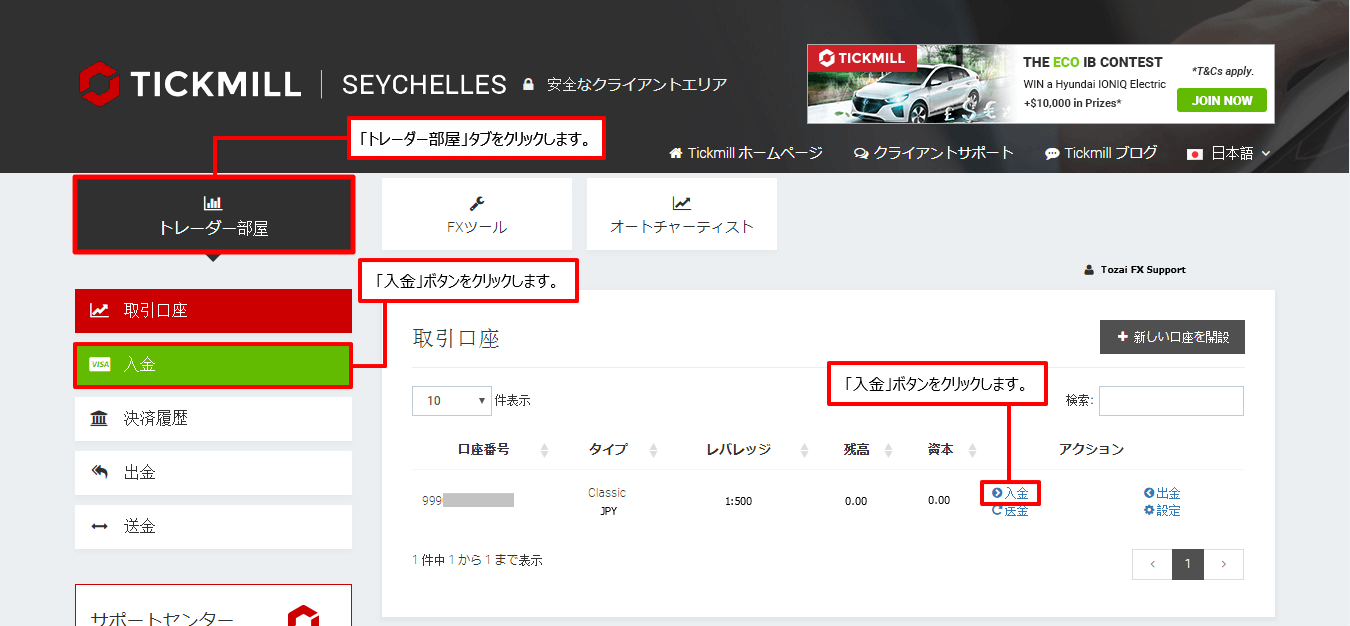Select 送金 in the sidebar menu

(213, 527)
